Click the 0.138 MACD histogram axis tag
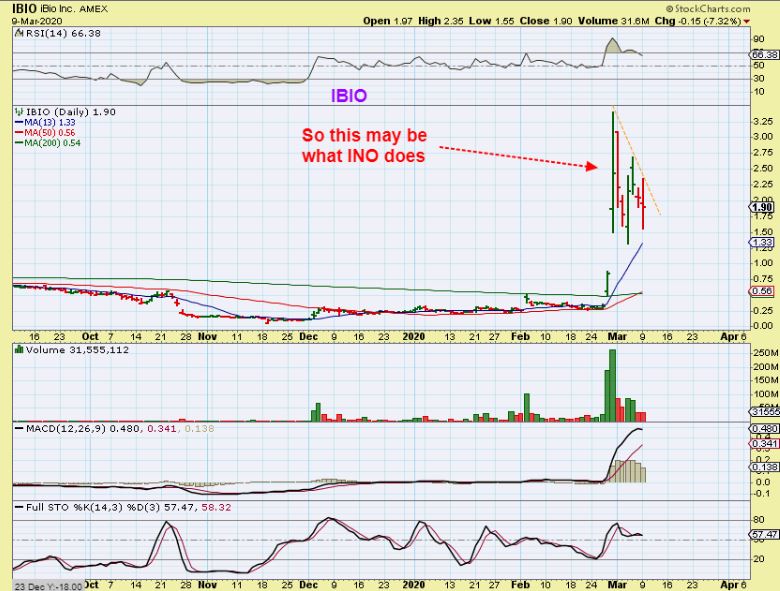780x591 pixels. click(x=764, y=467)
